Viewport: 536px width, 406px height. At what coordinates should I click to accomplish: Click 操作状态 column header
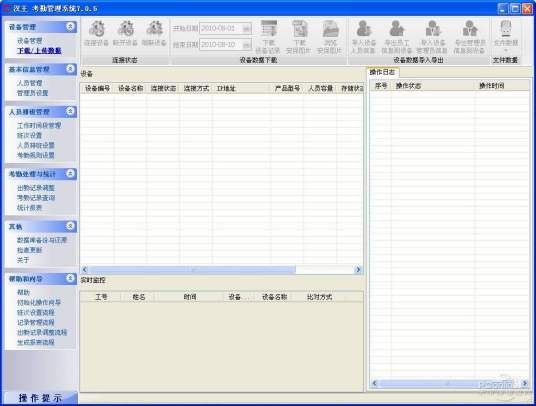pos(433,86)
